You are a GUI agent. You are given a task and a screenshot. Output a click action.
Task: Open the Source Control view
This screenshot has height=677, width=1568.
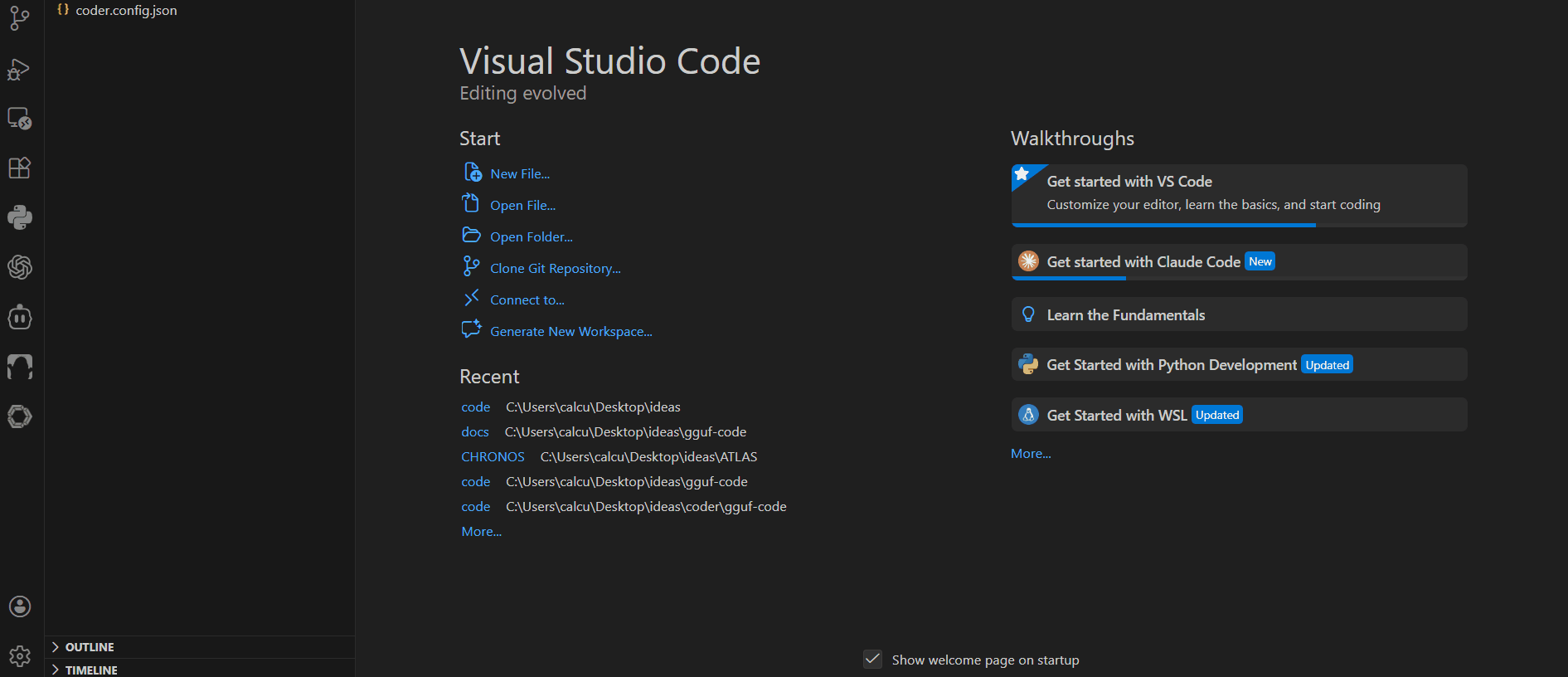click(x=20, y=18)
